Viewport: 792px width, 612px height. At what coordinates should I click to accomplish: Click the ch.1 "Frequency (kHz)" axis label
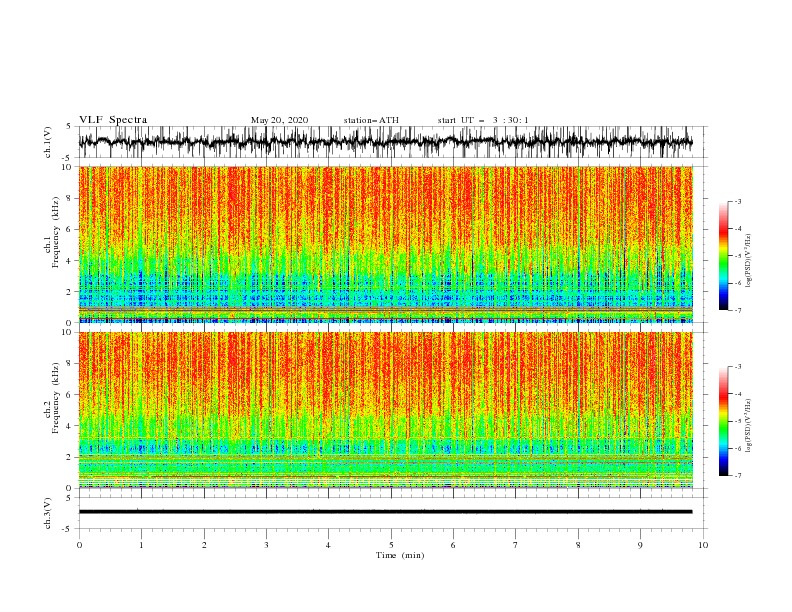[55, 232]
